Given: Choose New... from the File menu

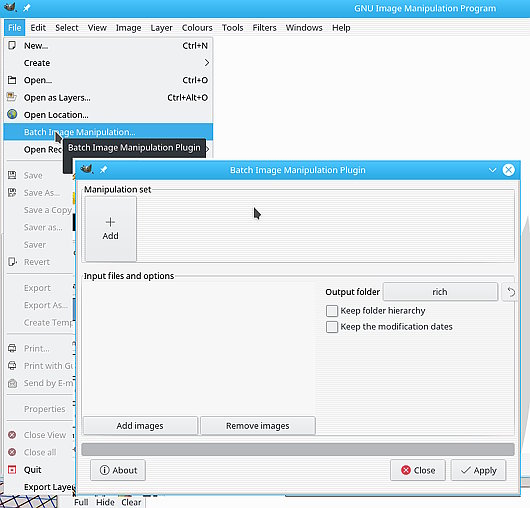Looking at the screenshot, I should coord(108,46).
